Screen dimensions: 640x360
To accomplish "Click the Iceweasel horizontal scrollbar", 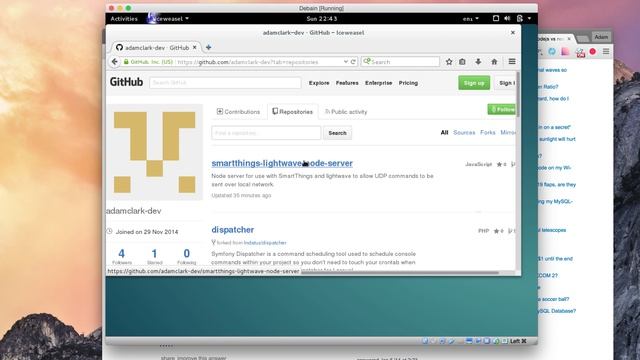I will 400,272.
